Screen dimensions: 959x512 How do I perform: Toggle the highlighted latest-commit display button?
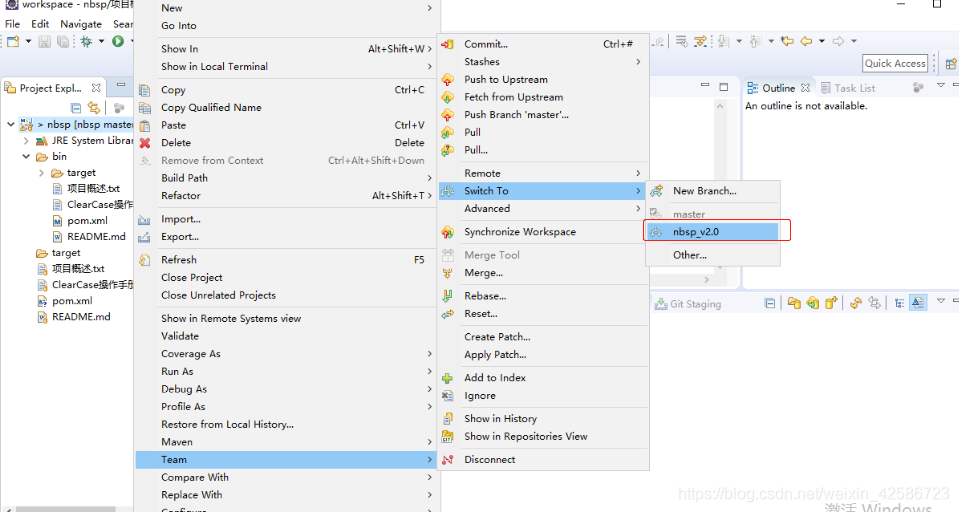coord(918,302)
